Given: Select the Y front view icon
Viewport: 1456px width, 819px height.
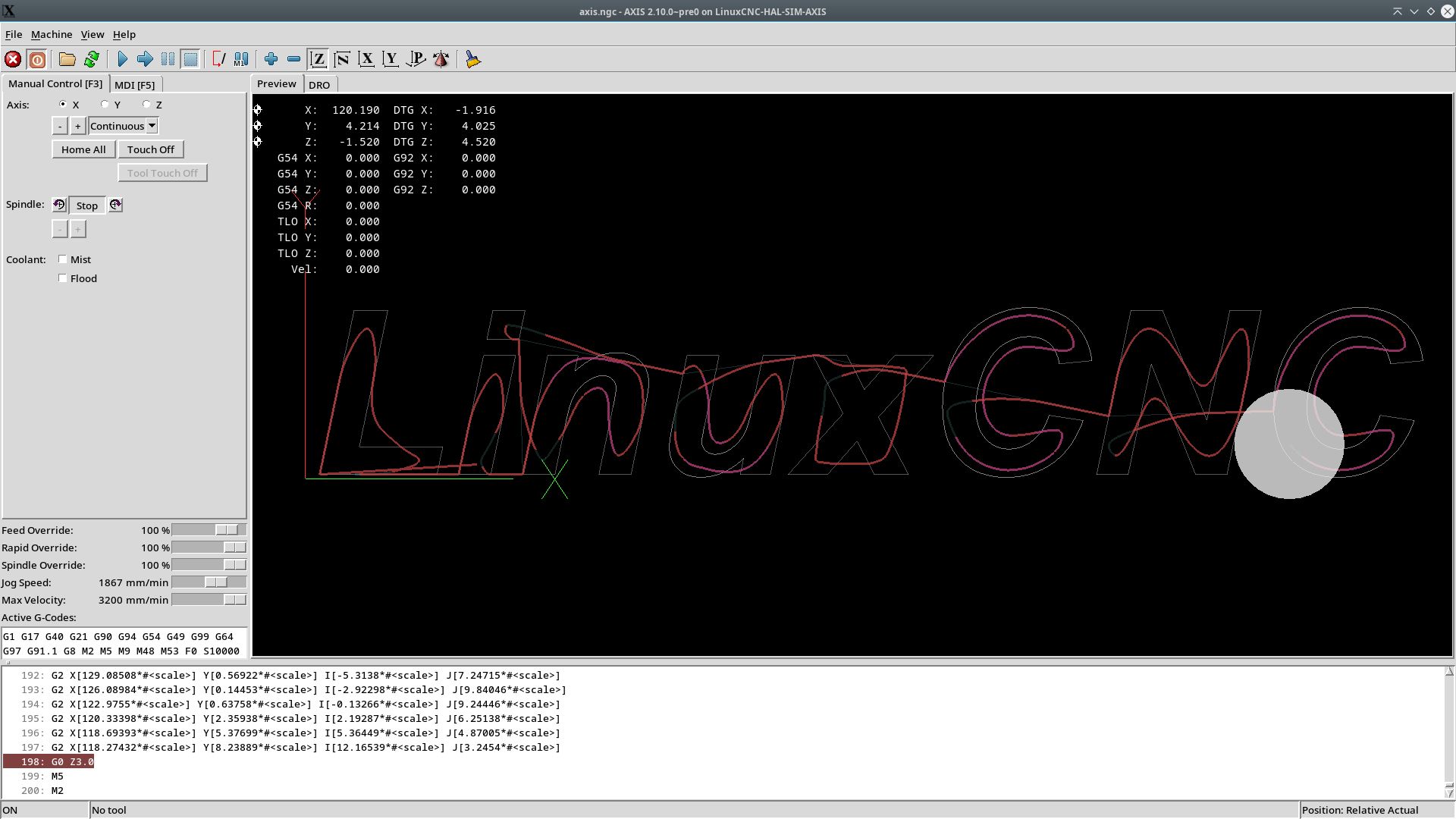Looking at the screenshot, I should pyautogui.click(x=391, y=59).
